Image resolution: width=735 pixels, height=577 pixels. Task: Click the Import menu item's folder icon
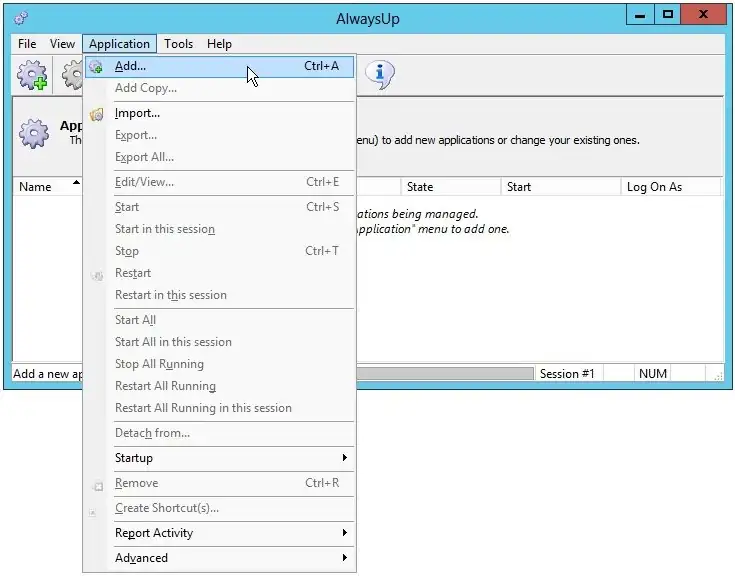[97, 114]
